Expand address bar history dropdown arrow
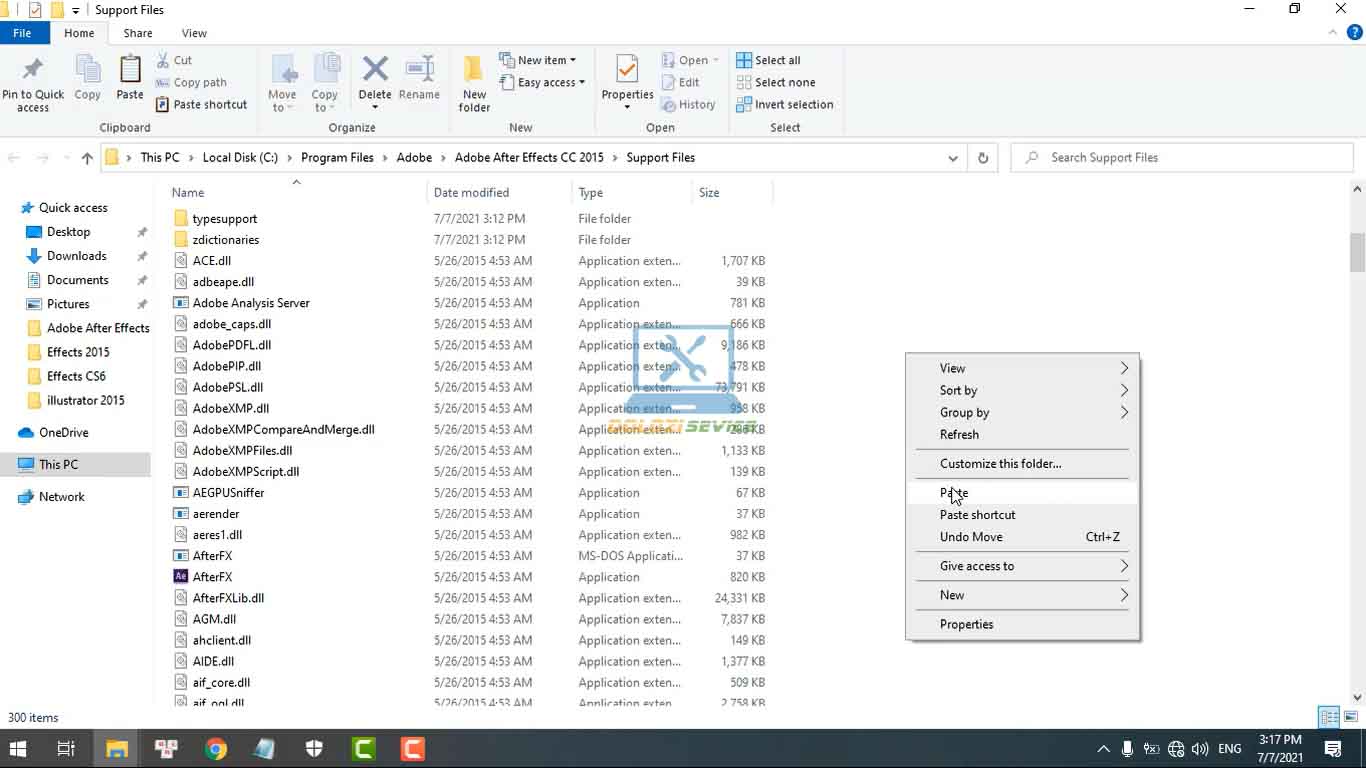This screenshot has width=1366, height=768. [x=953, y=158]
